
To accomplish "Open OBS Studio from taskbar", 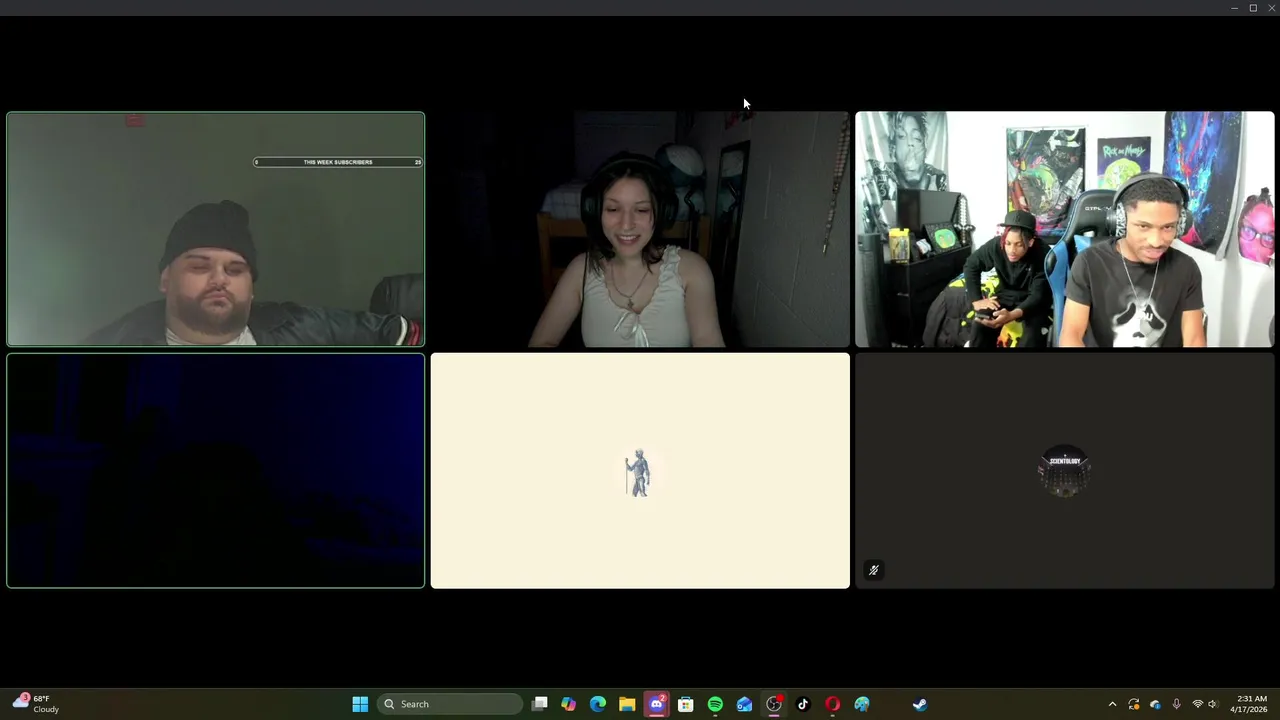I will (x=774, y=704).
